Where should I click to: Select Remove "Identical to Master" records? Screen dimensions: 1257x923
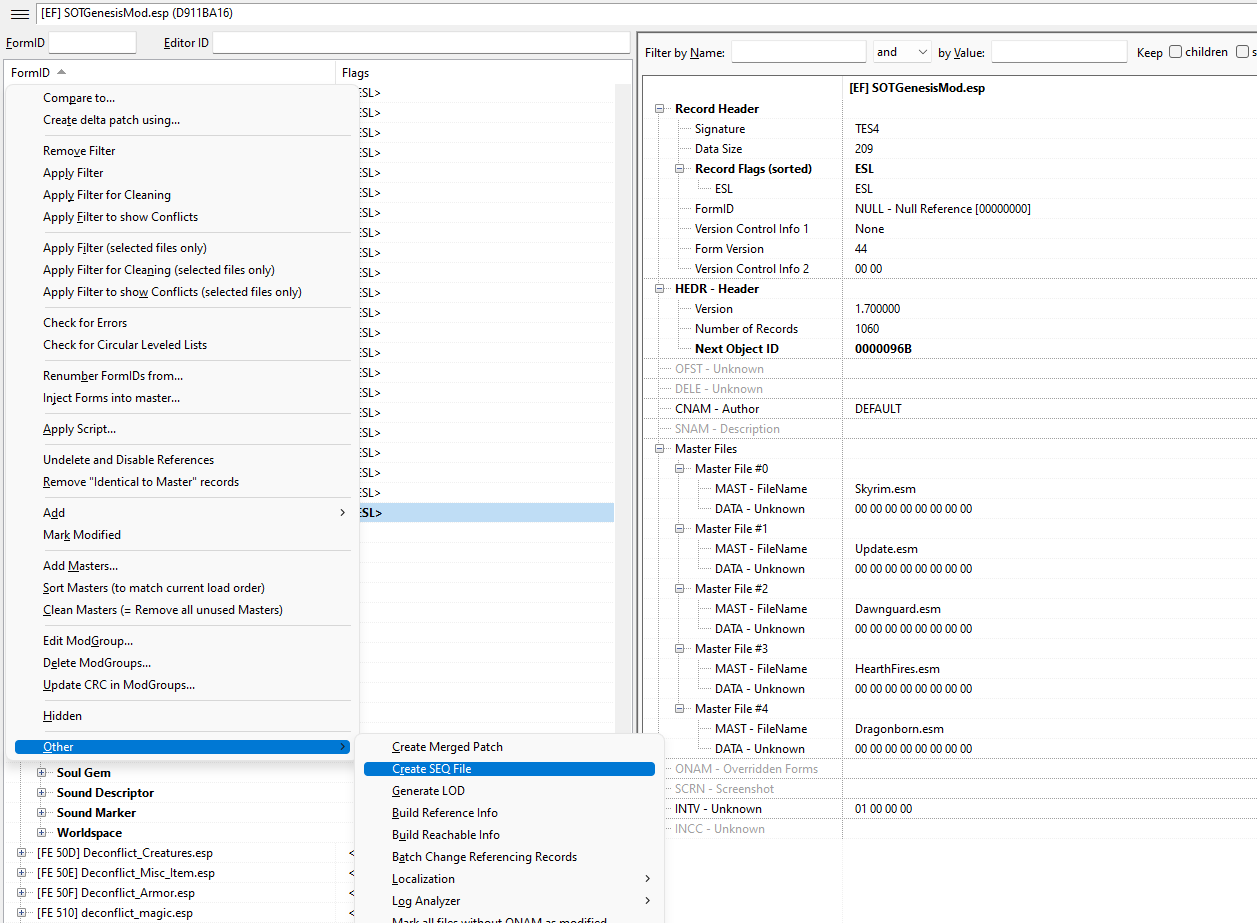(183, 482)
